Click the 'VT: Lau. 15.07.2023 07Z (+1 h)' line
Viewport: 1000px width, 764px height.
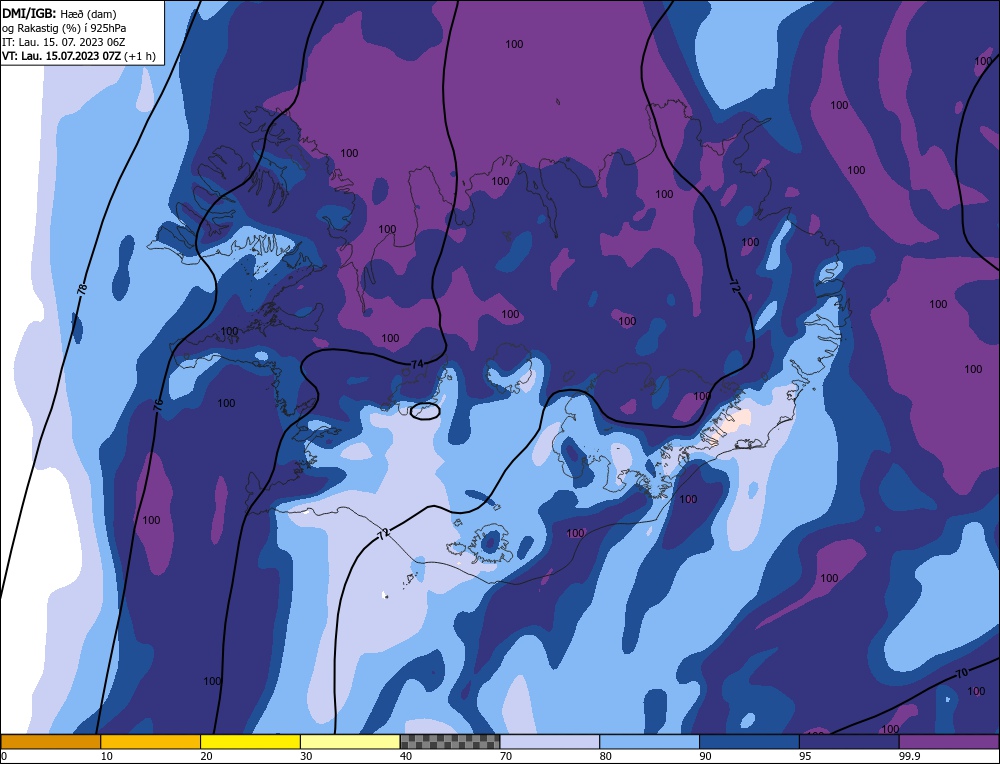(x=78, y=56)
